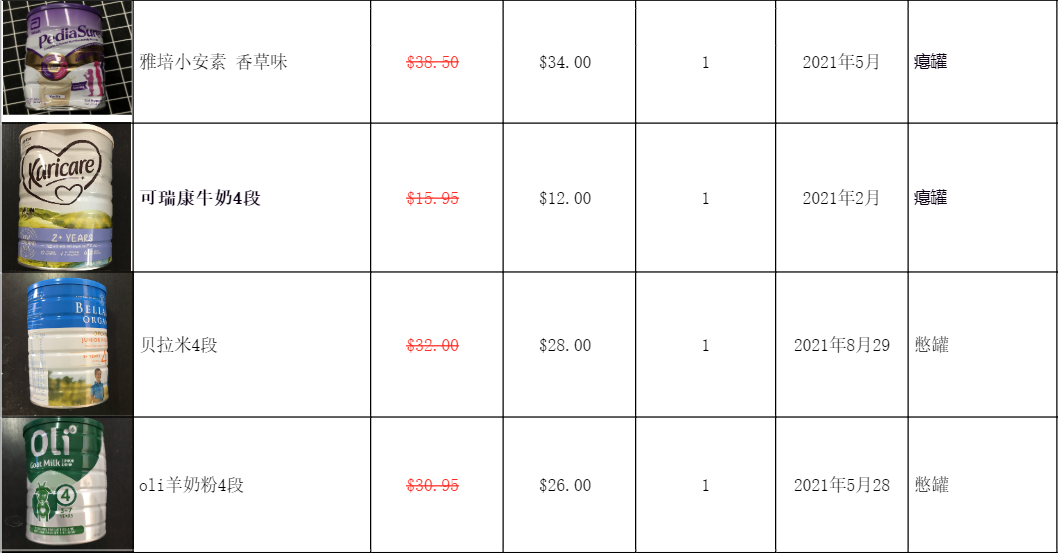Select the $28.00 sale price
This screenshot has width=1058, height=553.
[x=565, y=345]
